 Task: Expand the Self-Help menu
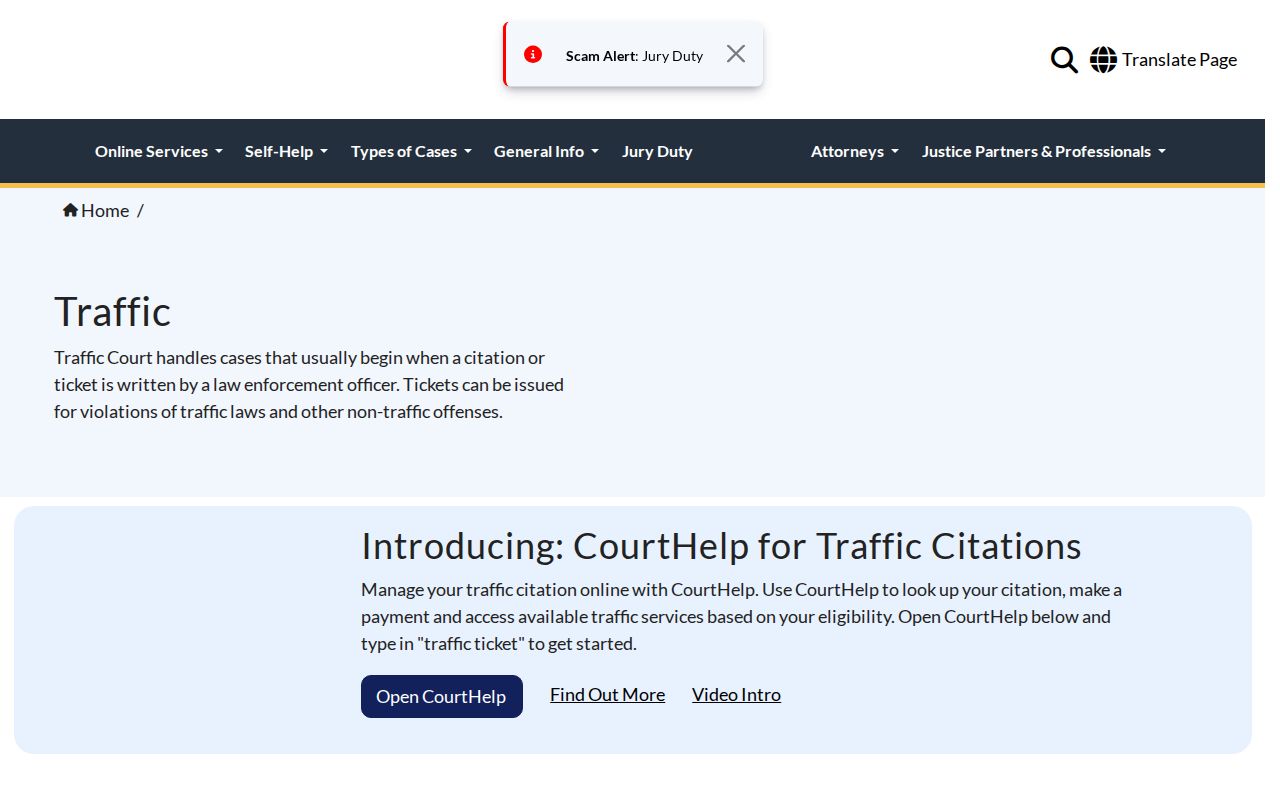[287, 152]
